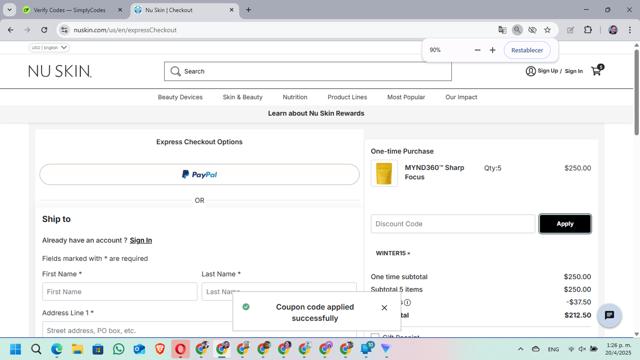Pay with PayPal express checkout
Viewport: 640px width, 360px height.
(x=199, y=175)
